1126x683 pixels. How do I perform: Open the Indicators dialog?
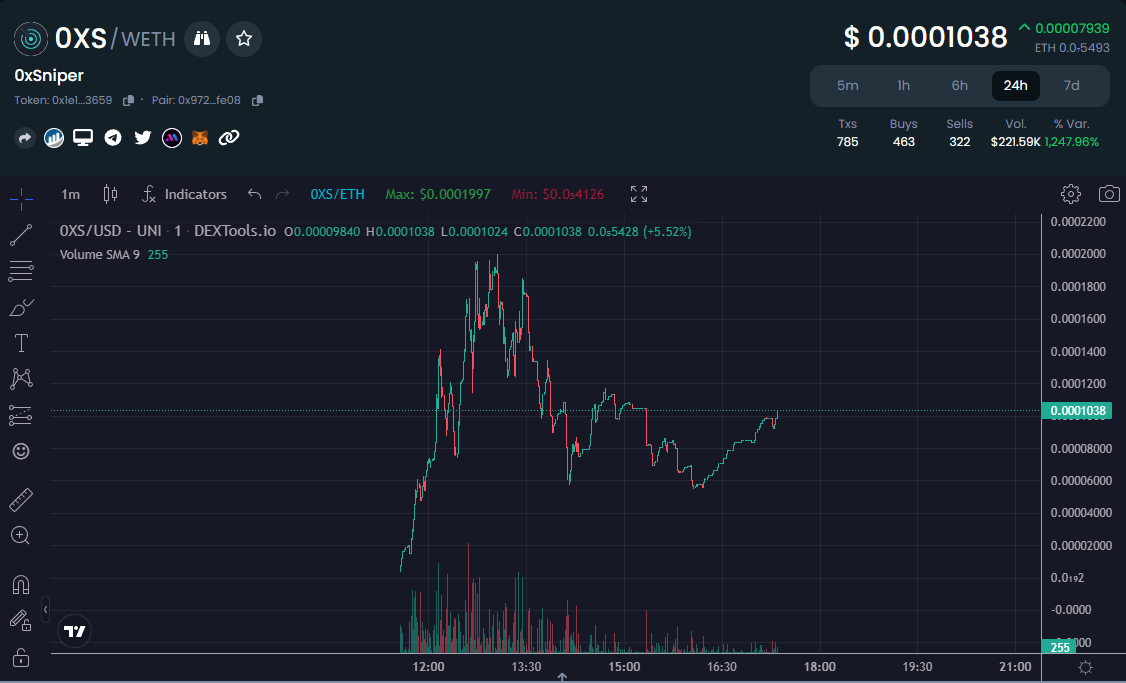tap(185, 193)
